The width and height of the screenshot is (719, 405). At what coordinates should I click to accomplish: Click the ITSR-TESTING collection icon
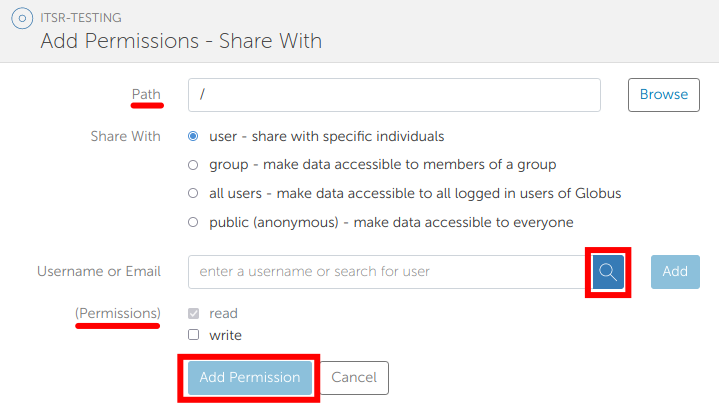[22, 18]
